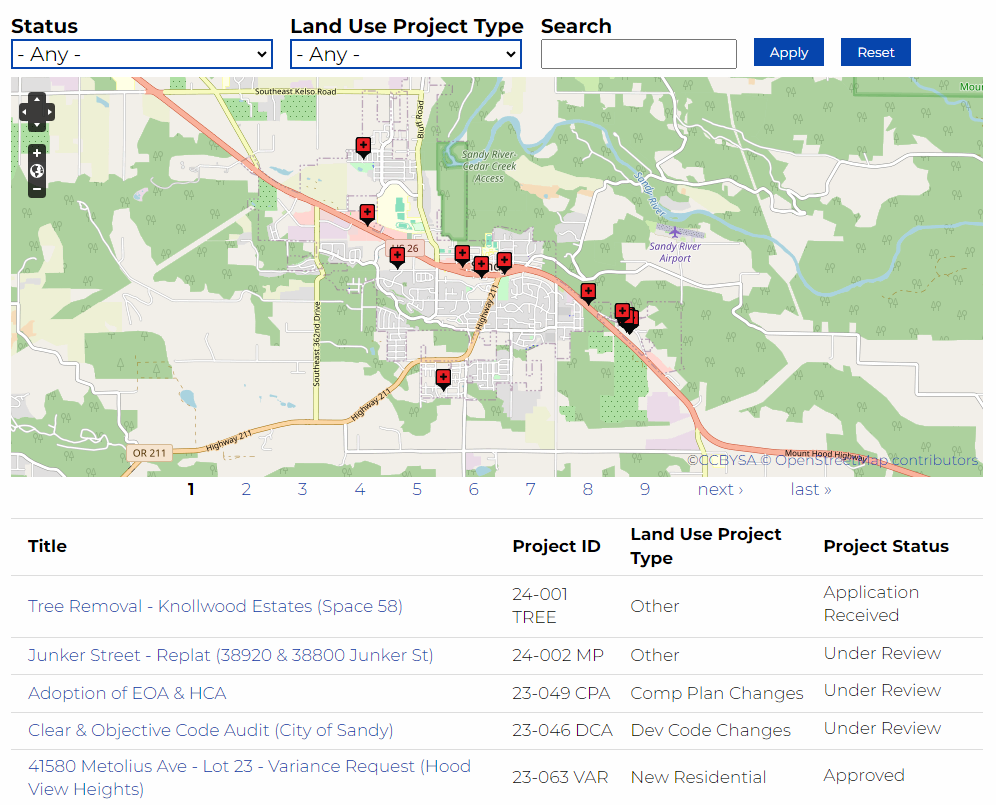996x805 pixels.
Task: Pan the map right with the arrow
Action: click(x=50, y=112)
